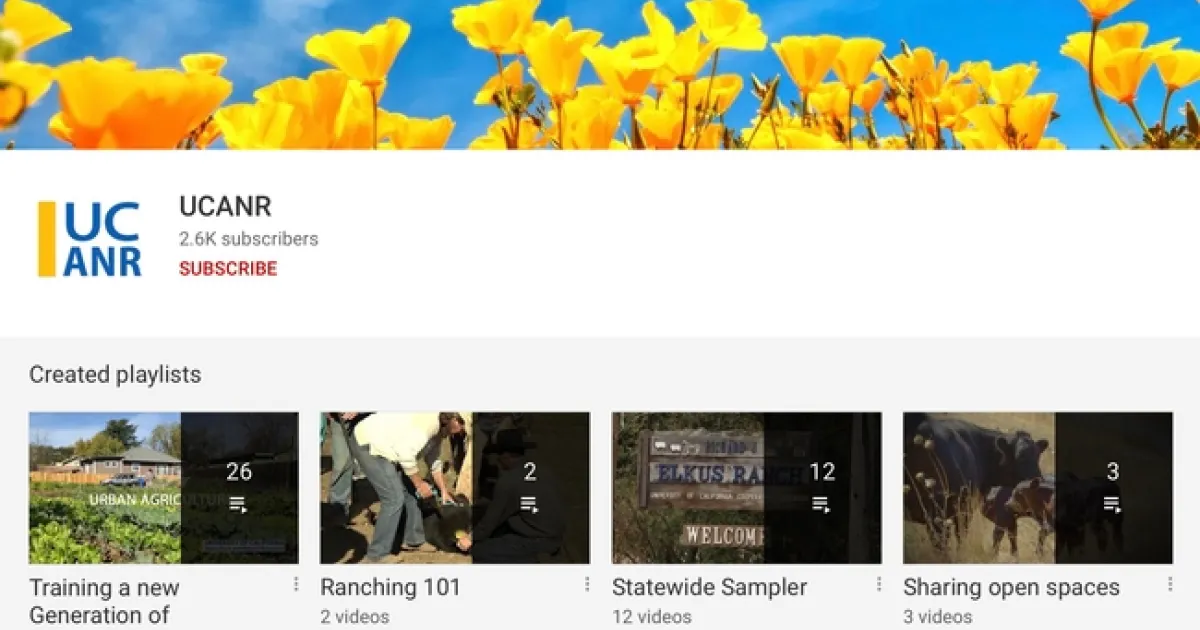Select the Statewide Sampler playlist title
The height and width of the screenshot is (630, 1200).
click(x=709, y=587)
